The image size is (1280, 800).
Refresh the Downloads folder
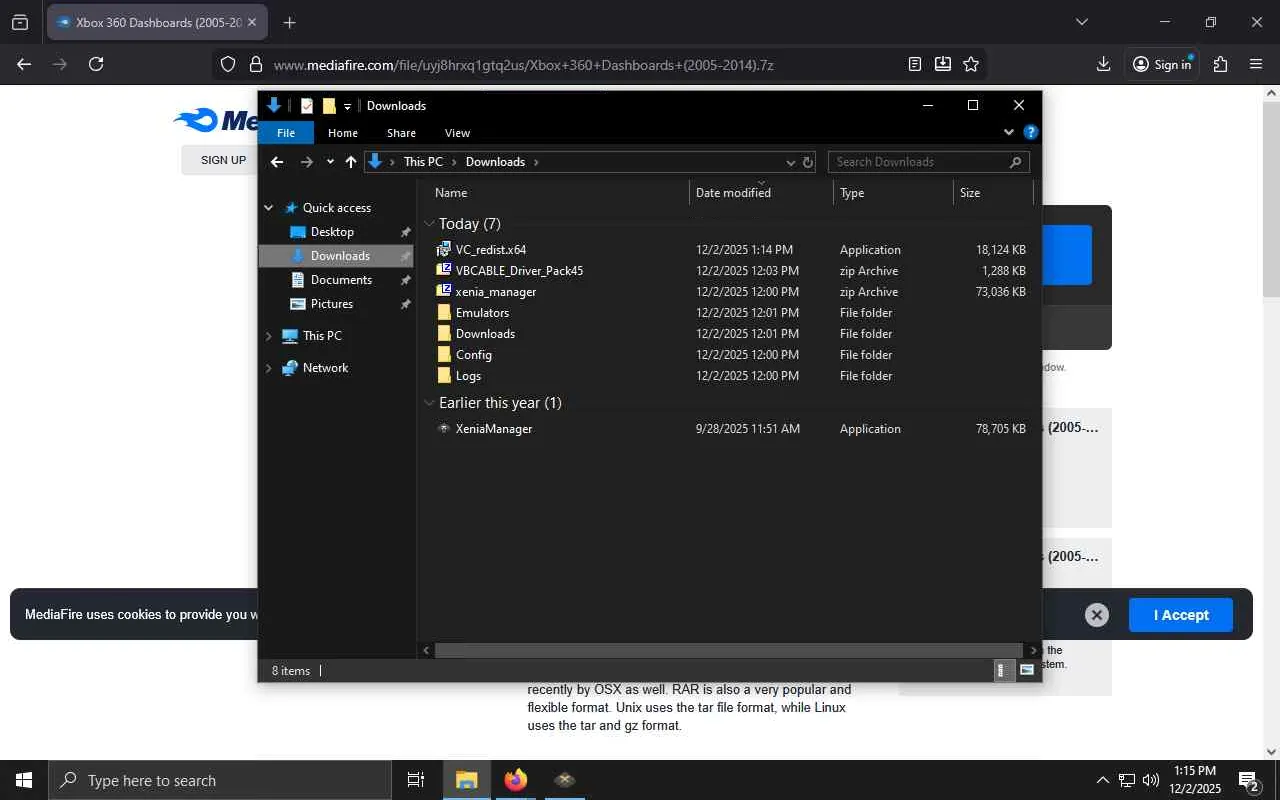click(807, 162)
